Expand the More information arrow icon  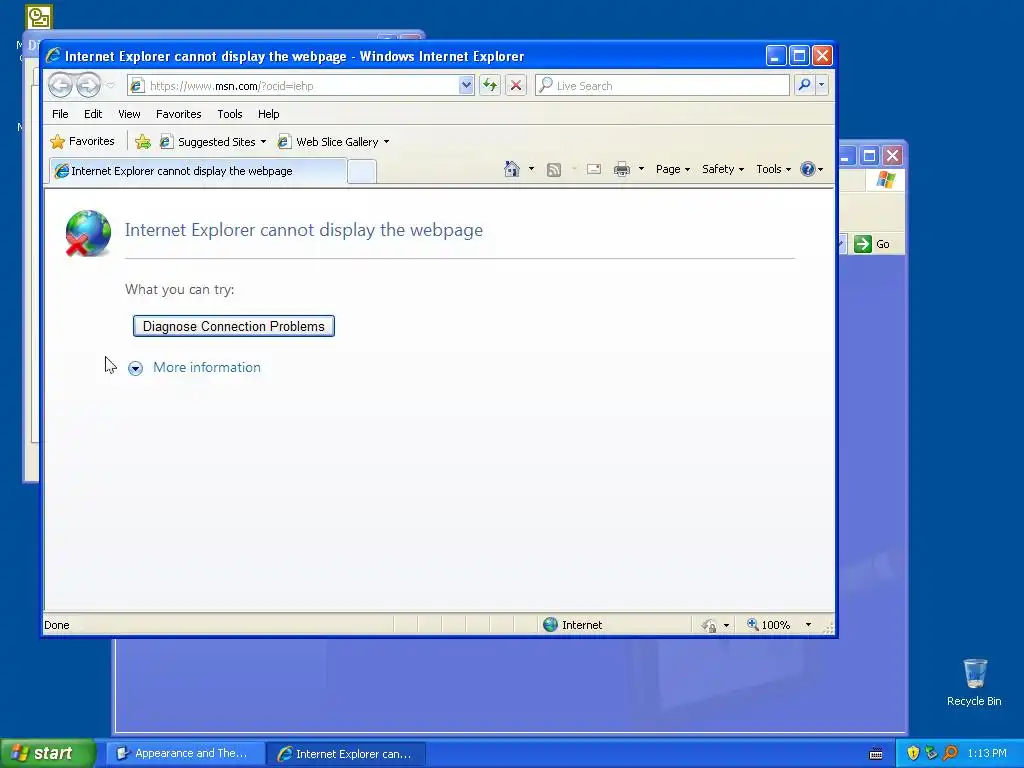135,368
